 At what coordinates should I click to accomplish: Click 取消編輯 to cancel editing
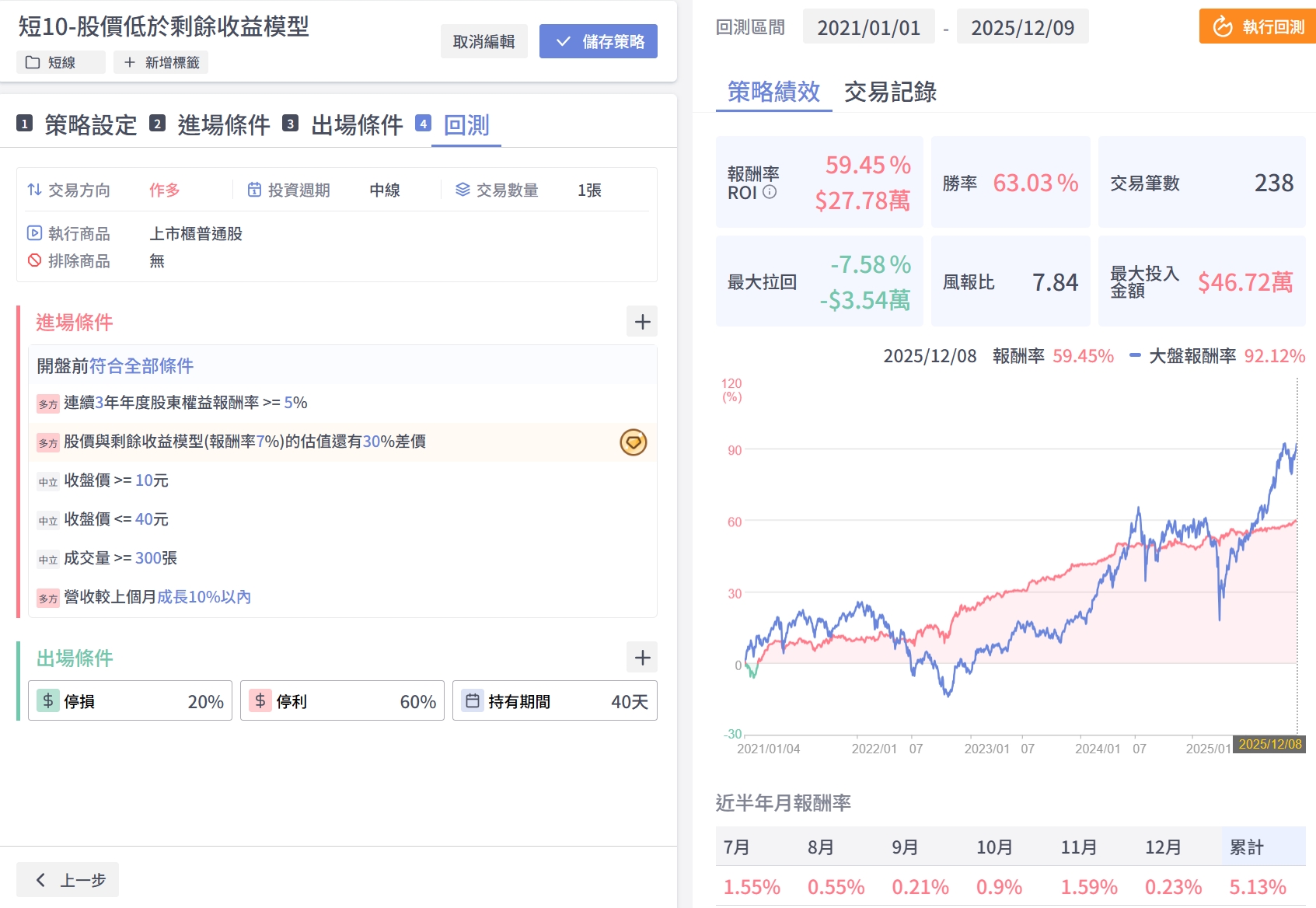[x=483, y=42]
